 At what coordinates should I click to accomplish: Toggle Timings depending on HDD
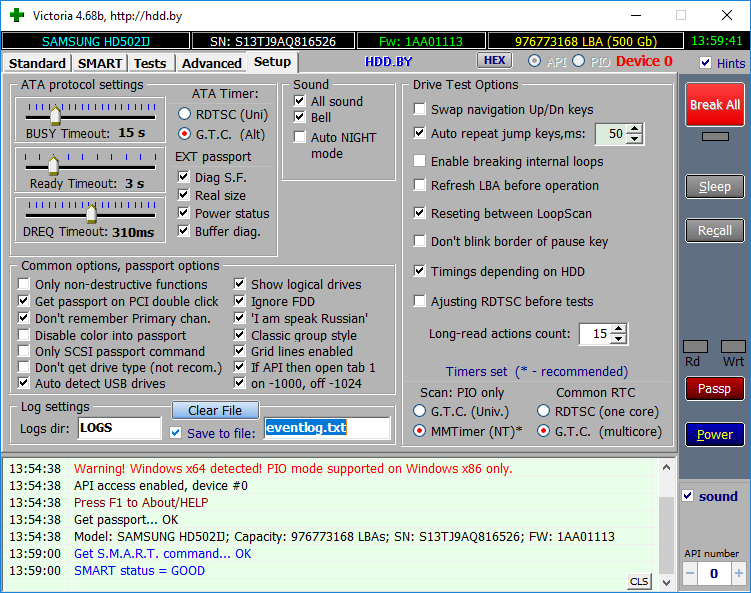coord(420,271)
